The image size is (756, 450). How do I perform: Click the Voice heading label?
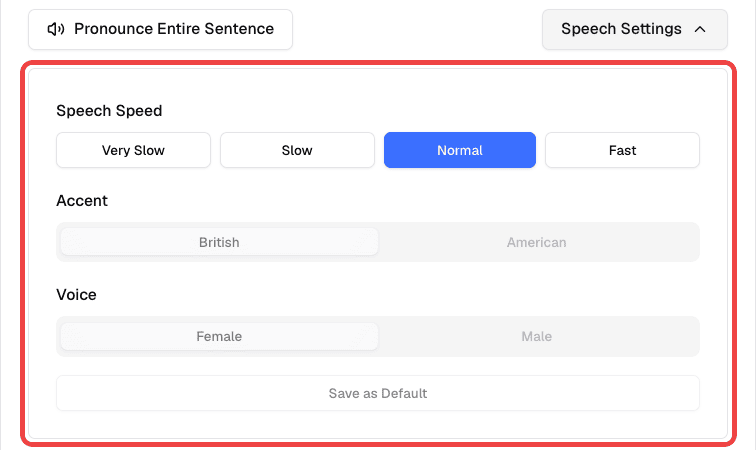(76, 295)
